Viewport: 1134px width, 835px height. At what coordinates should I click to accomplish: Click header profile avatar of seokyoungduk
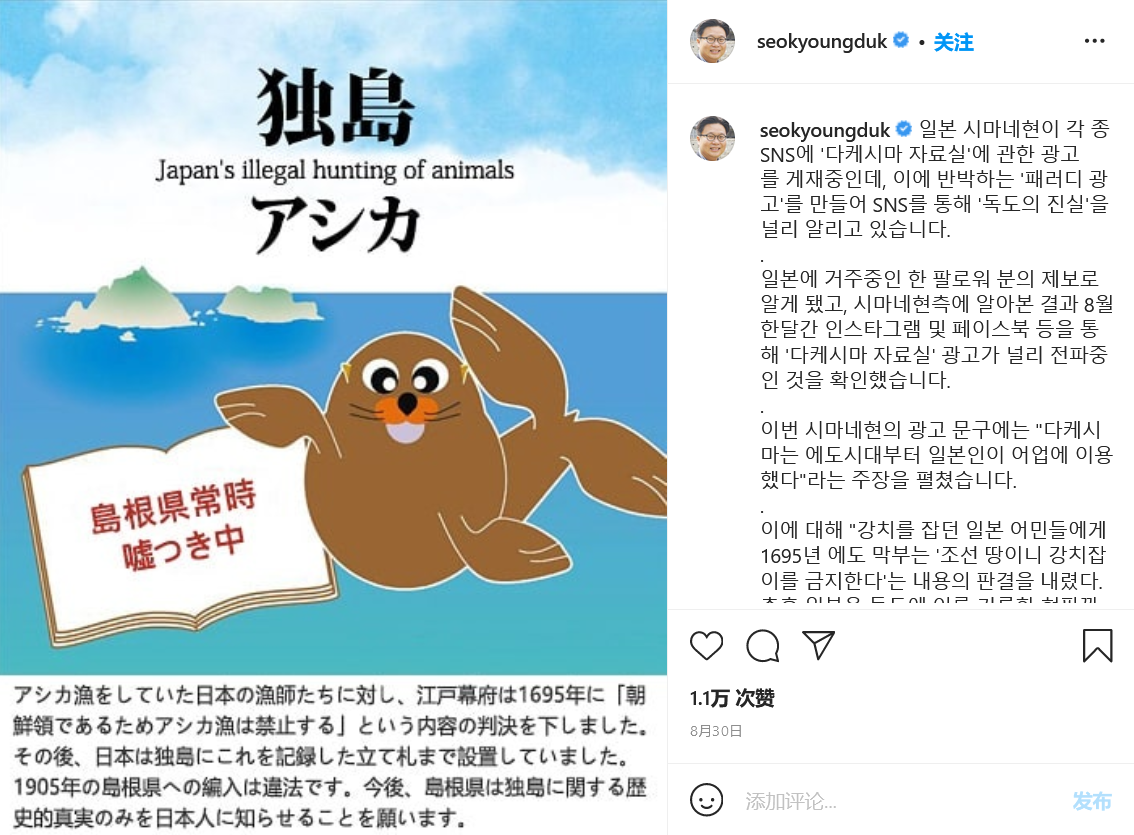pos(712,41)
